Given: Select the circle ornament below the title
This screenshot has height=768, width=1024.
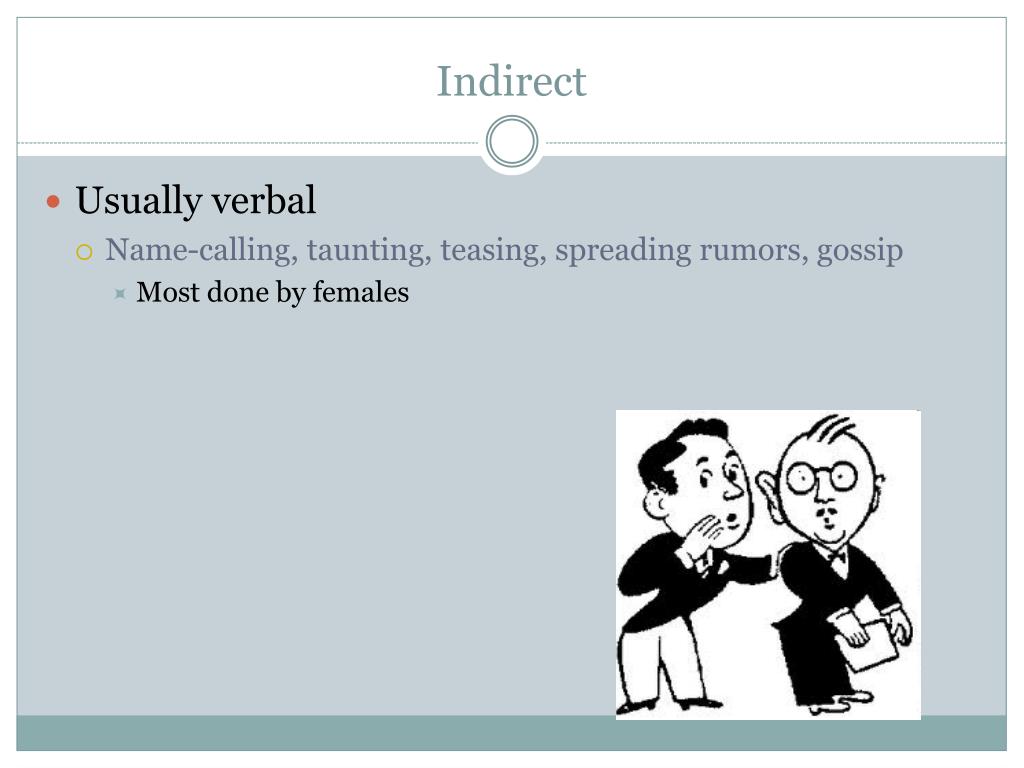Looking at the screenshot, I should click(512, 142).
